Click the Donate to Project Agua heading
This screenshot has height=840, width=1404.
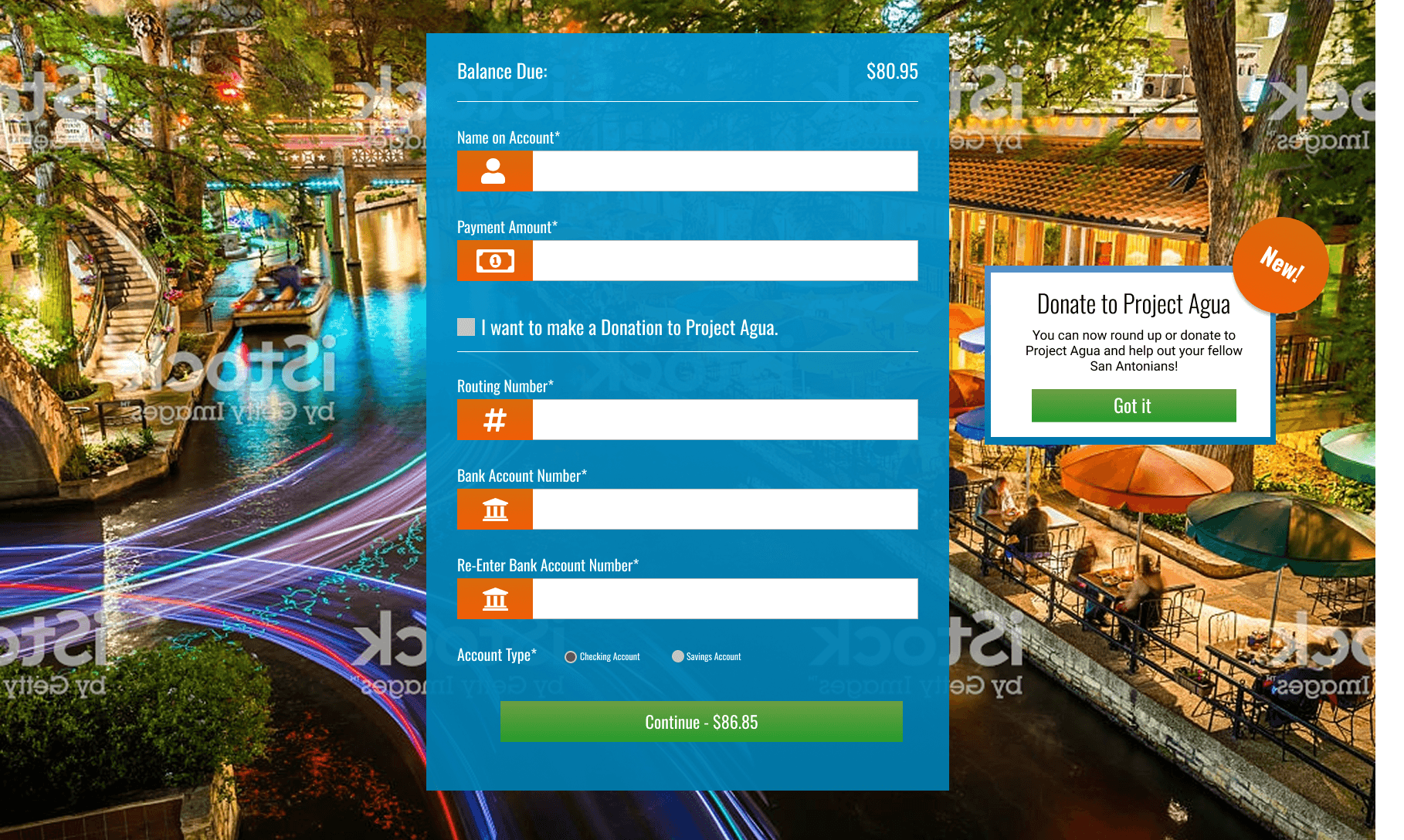point(1134,304)
